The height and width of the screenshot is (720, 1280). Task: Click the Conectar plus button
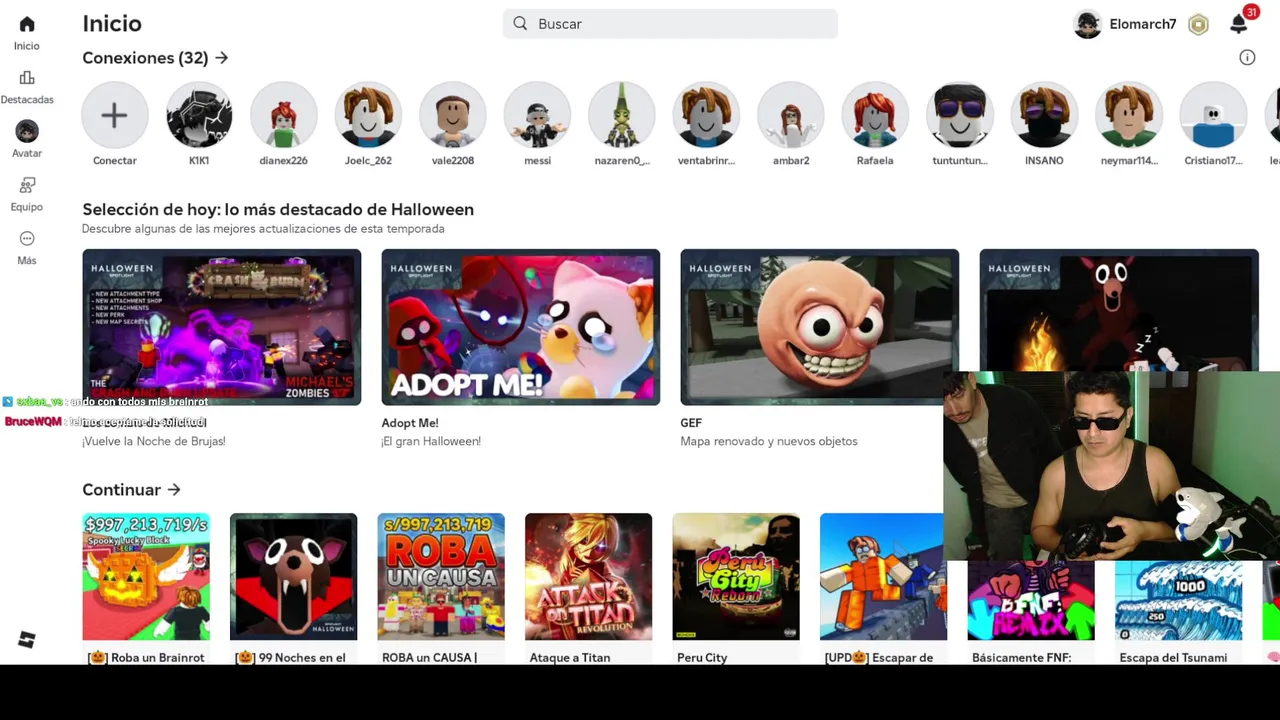tap(115, 115)
